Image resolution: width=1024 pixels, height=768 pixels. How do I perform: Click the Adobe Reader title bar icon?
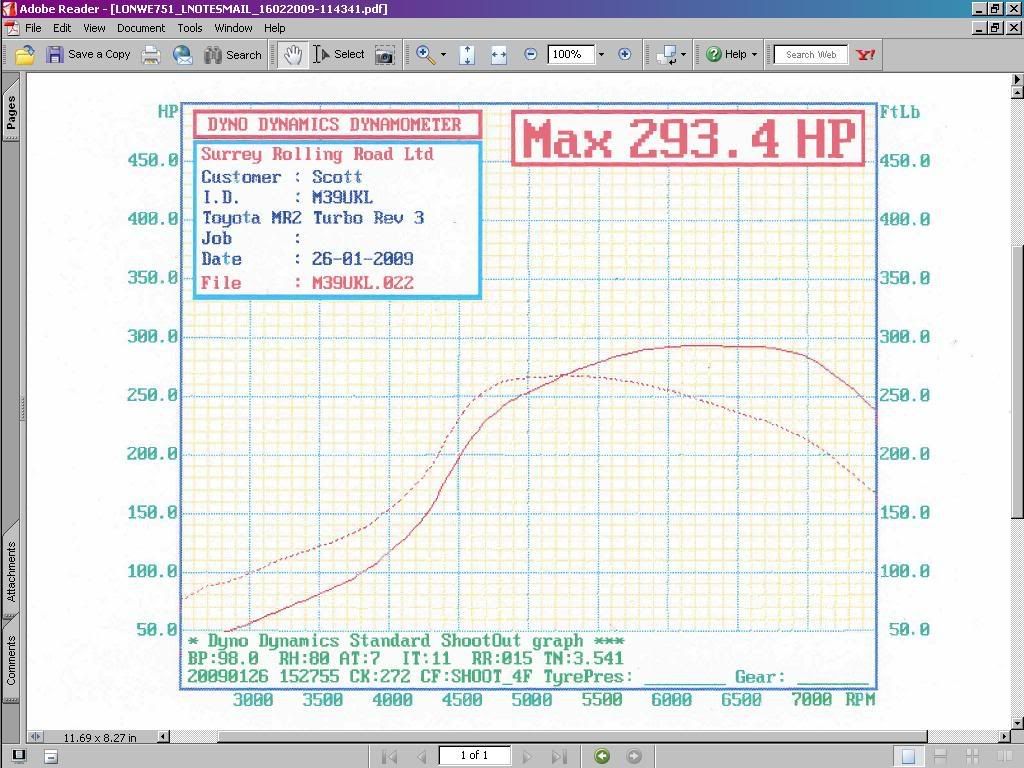[x=8, y=8]
